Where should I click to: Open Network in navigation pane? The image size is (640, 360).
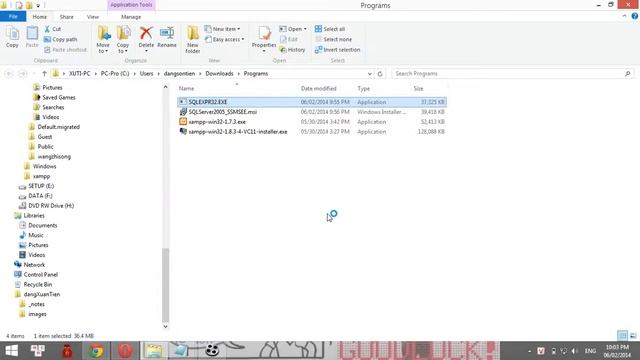click(x=34, y=264)
